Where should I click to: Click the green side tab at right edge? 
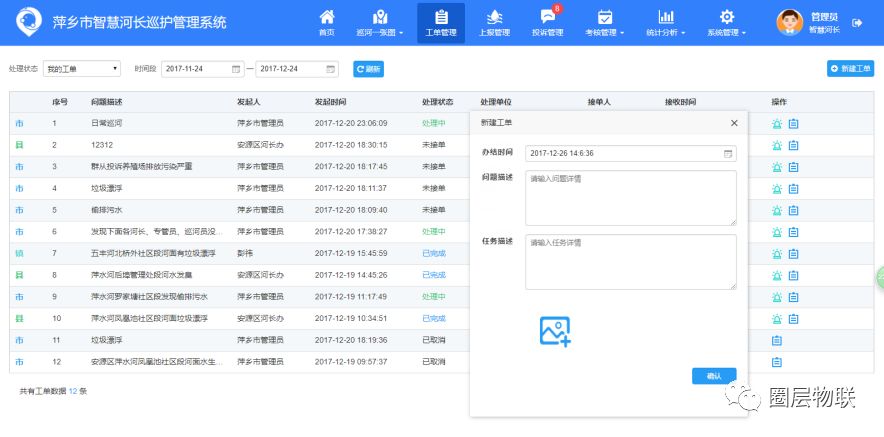[880, 277]
